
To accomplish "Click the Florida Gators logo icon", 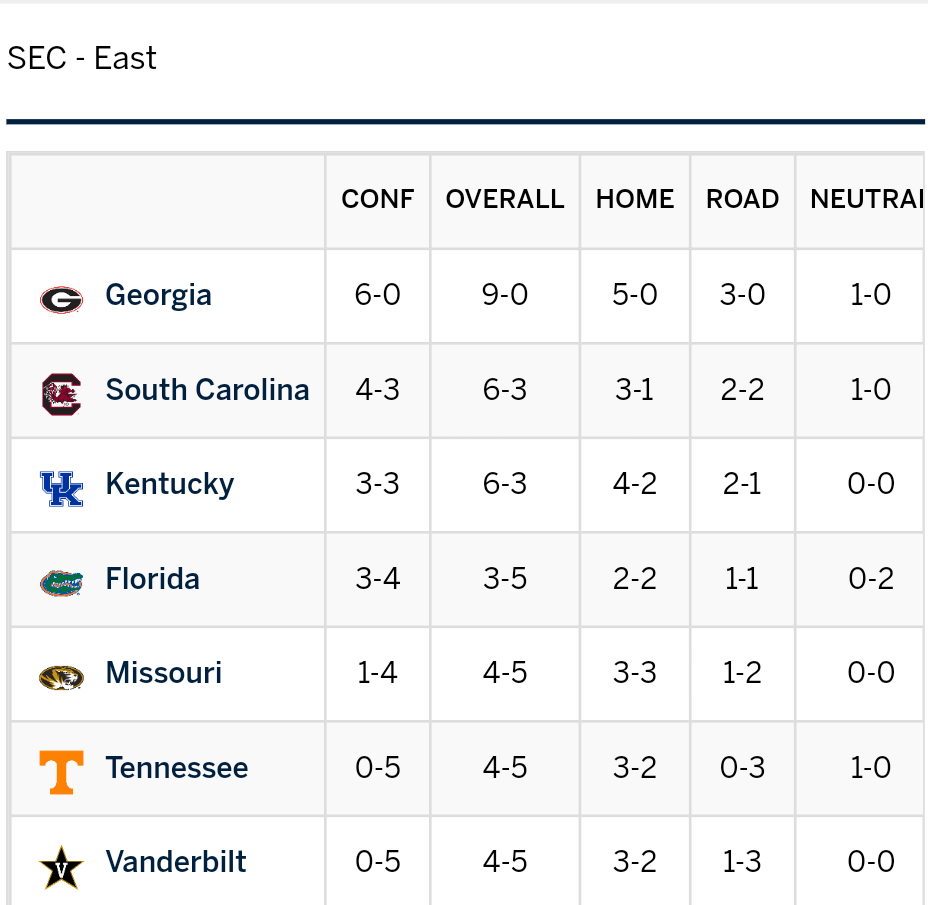I will pos(61,581).
